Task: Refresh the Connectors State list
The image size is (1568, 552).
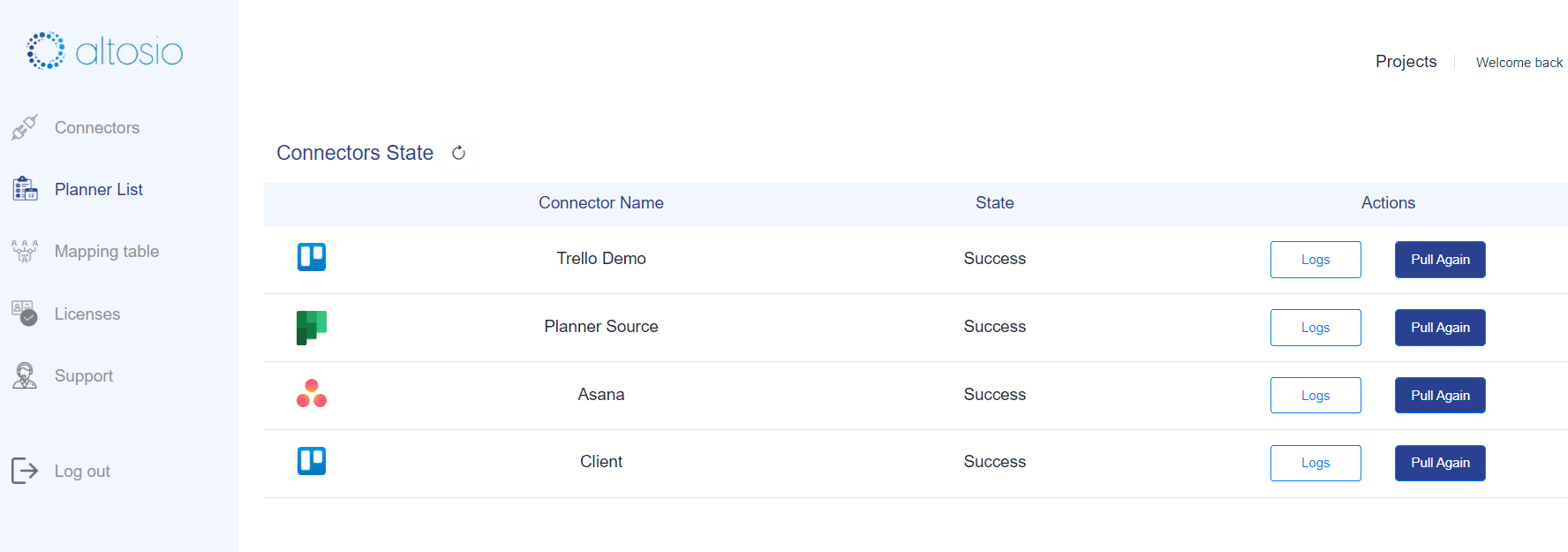Action: (x=458, y=153)
